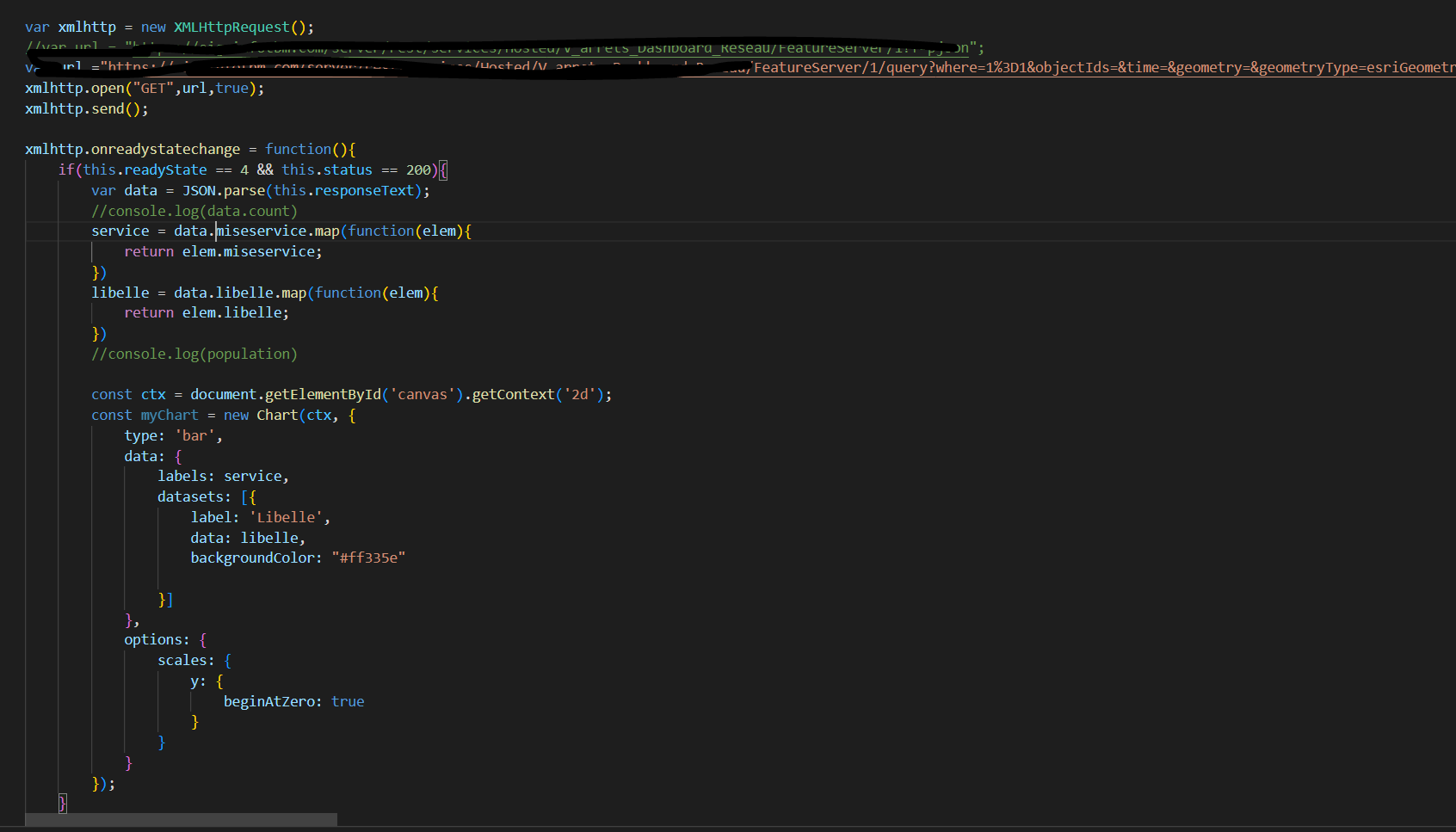1456x832 pixels.
Task: Select the 'Libelle' label string
Action: [x=287, y=516]
